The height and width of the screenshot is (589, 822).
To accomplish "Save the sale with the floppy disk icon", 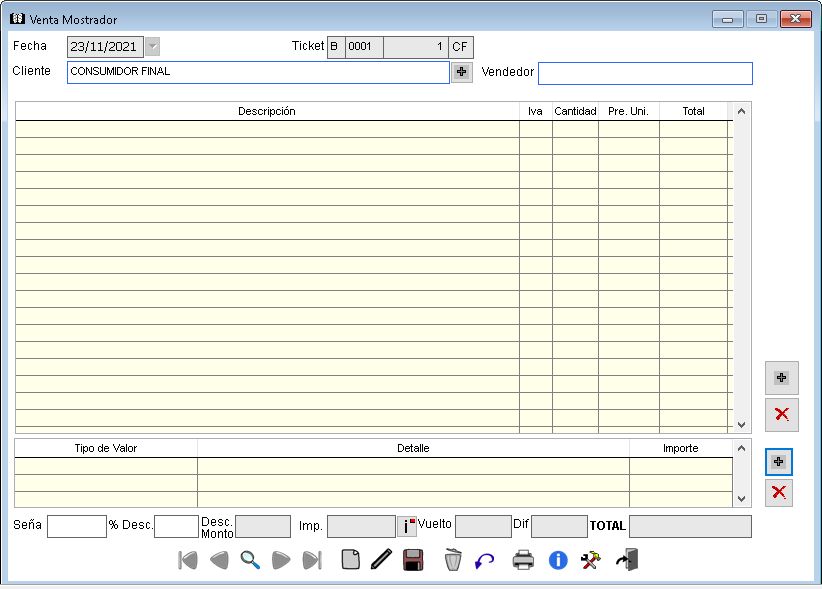I will [x=413, y=560].
